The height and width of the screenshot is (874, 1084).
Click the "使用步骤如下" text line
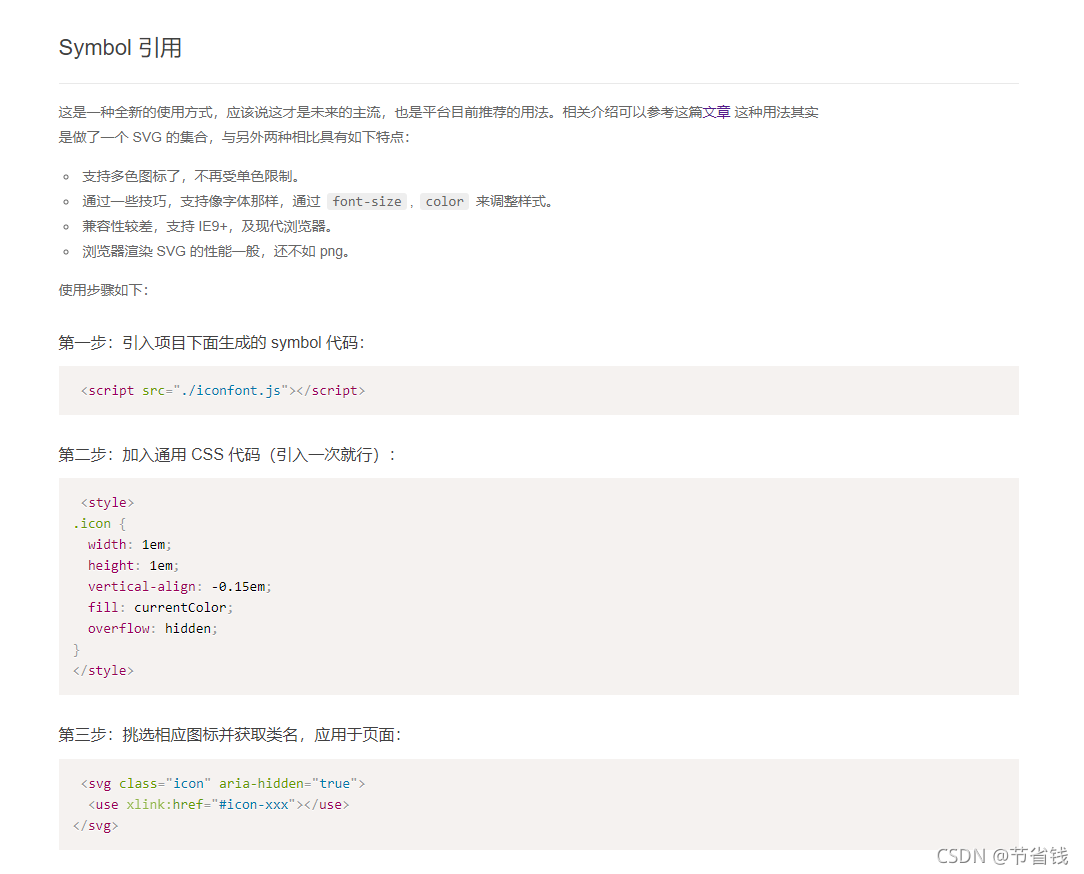click(103, 290)
